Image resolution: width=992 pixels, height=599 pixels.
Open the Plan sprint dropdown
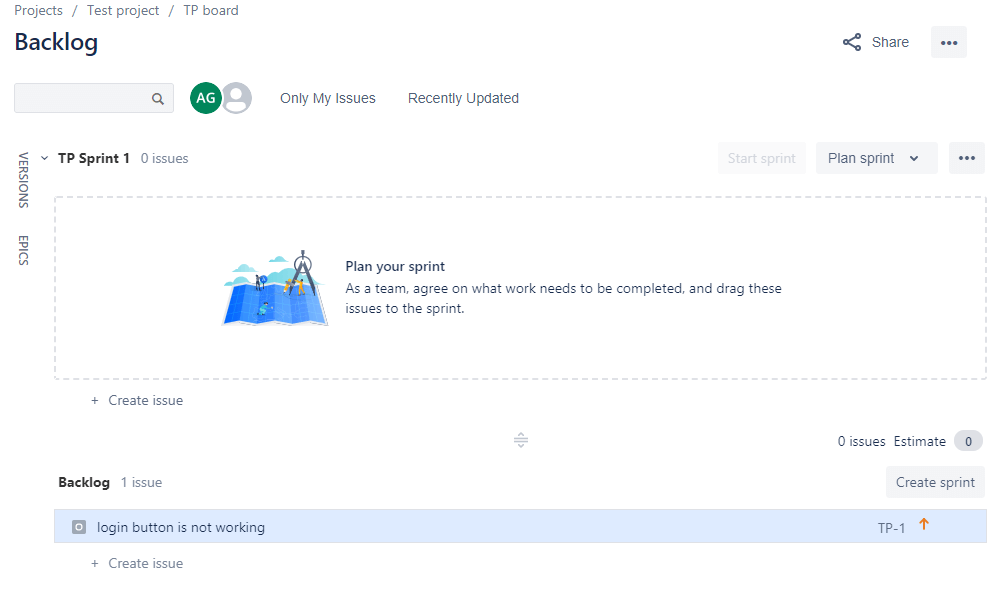[876, 158]
